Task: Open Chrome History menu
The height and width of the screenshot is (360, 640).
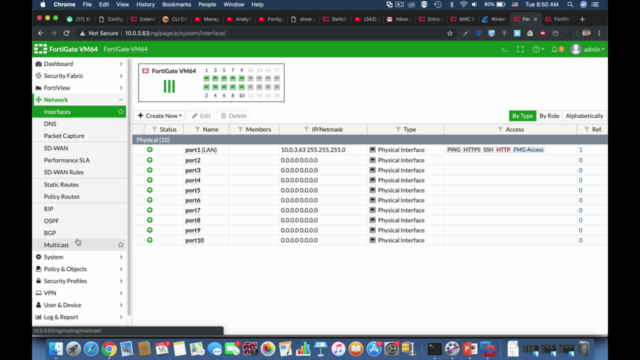Action: coord(145,4)
